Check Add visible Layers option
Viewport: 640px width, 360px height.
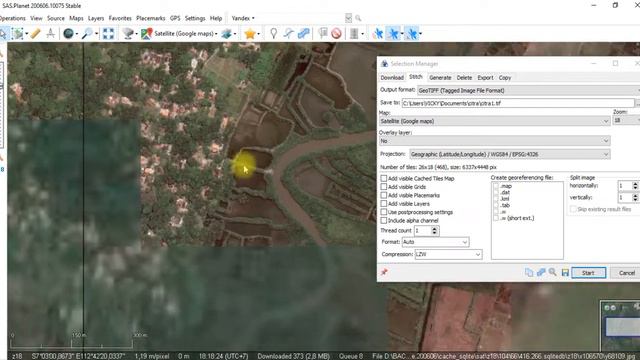(384, 203)
